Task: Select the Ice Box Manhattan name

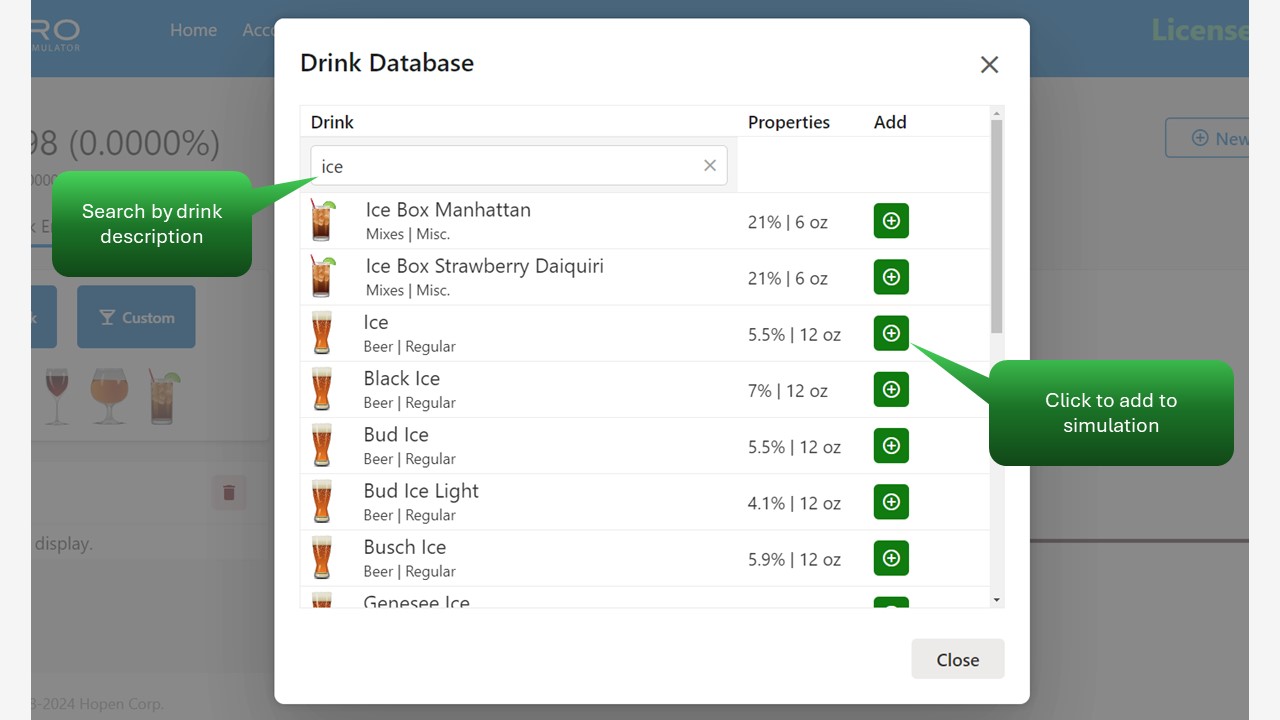Action: [x=448, y=210]
